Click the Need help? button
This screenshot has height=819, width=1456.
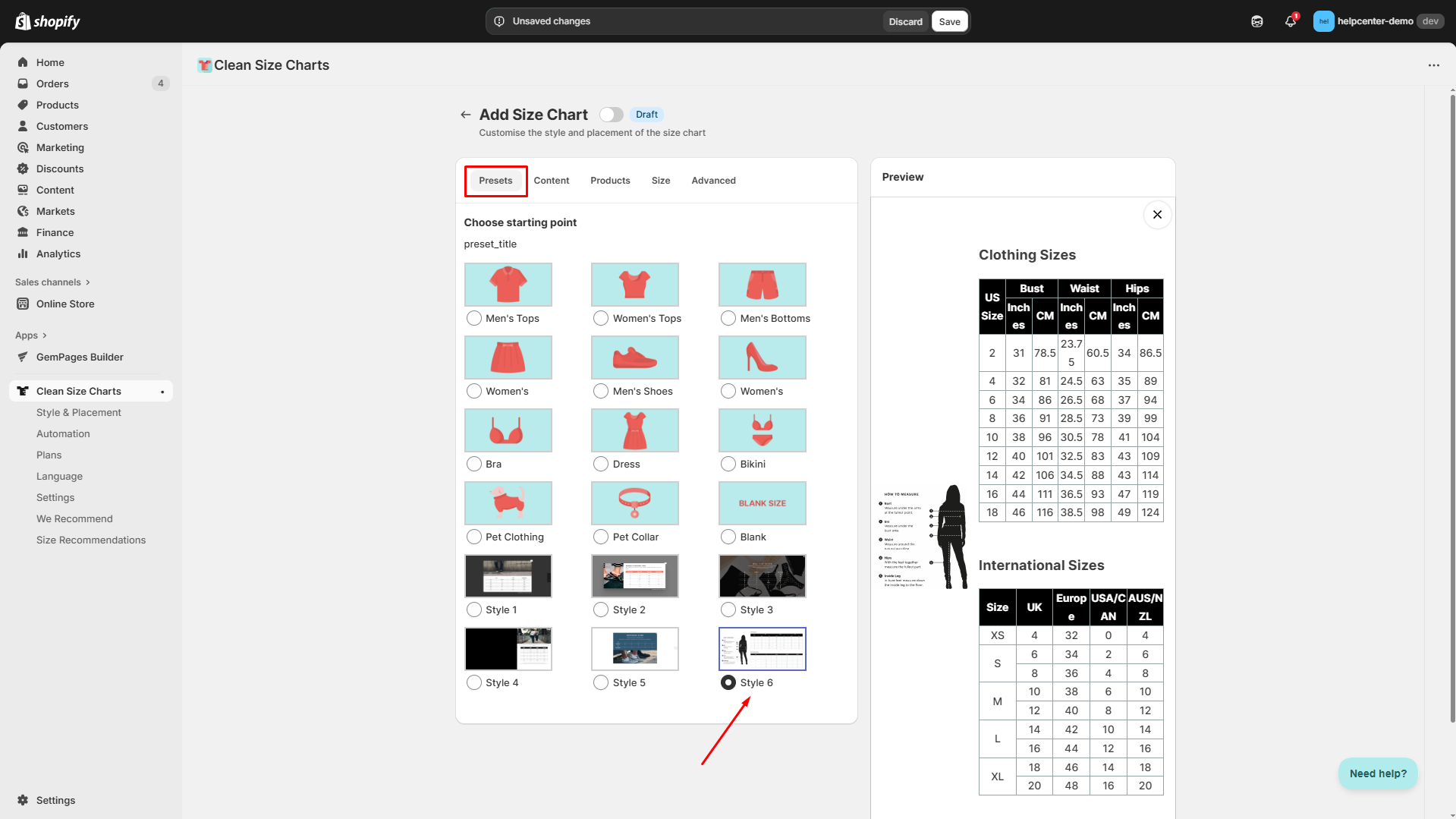(1378, 773)
